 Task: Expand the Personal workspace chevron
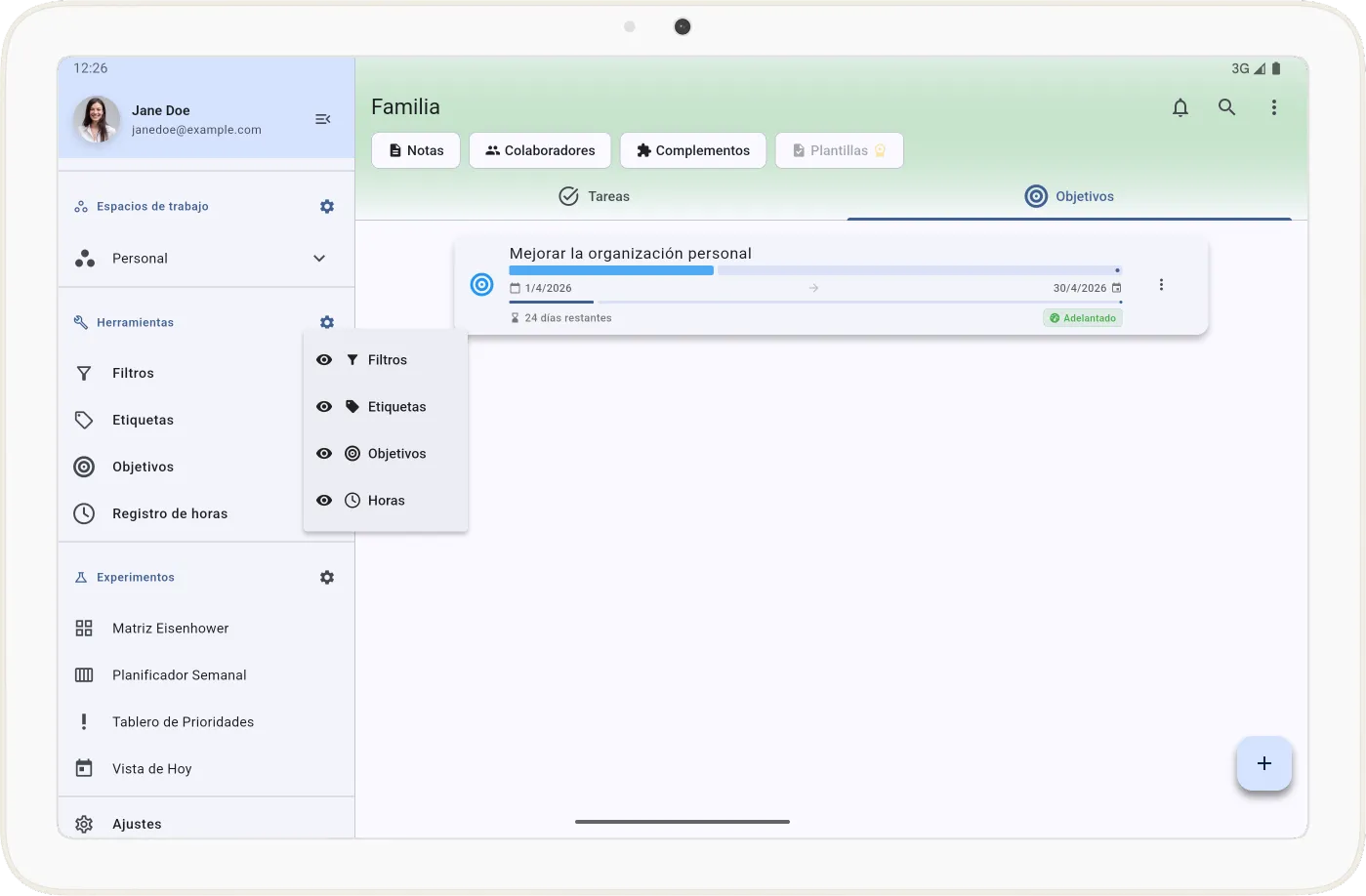coord(319,259)
